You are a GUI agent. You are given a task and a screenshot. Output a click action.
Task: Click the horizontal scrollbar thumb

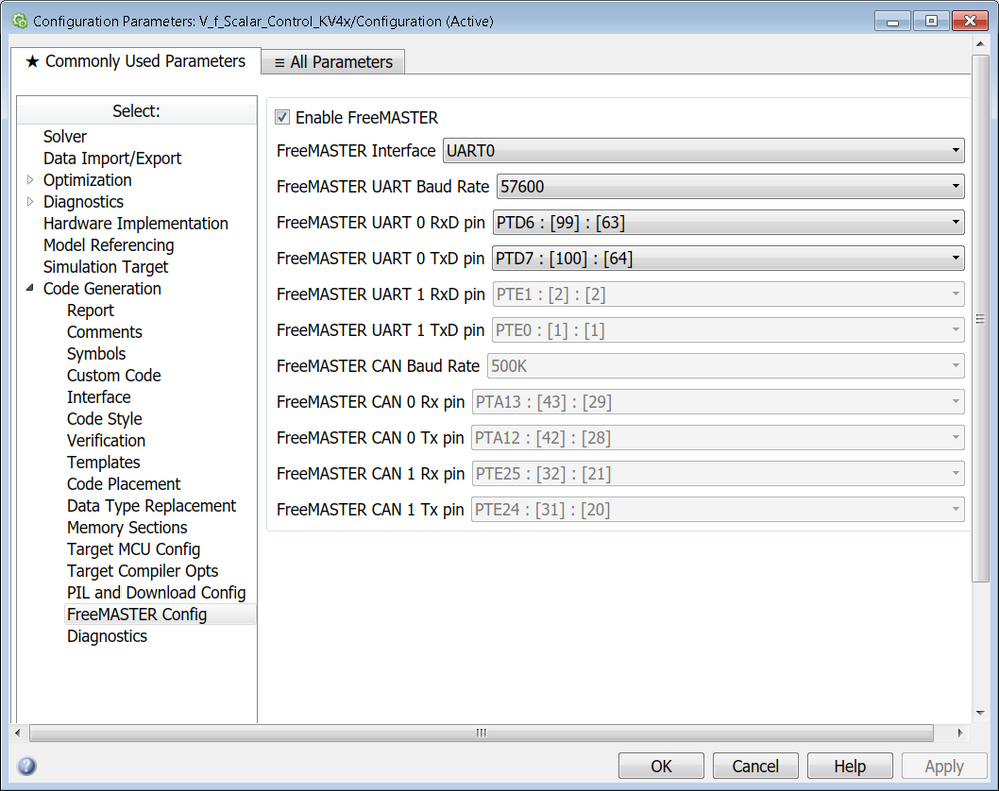pos(481,732)
